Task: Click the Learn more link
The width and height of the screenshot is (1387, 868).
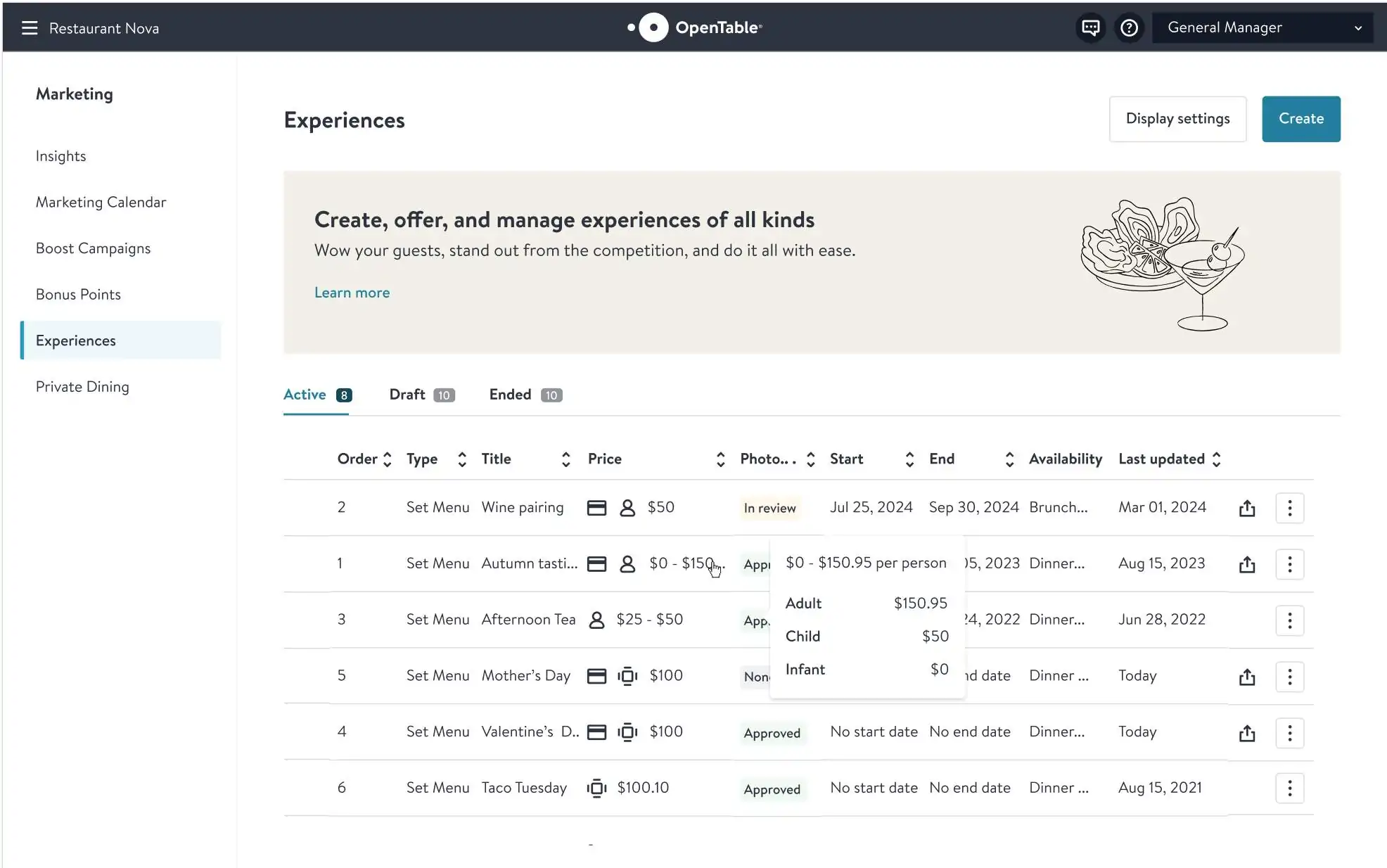Action: click(352, 291)
